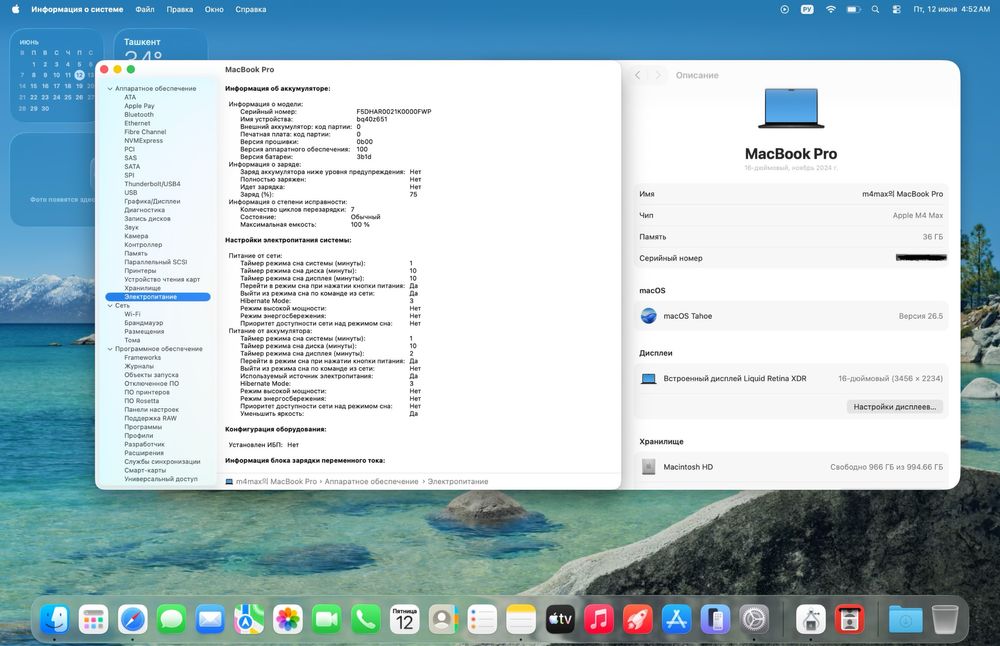The image size is (1000, 646).
Task: Select Bluetooth in the sidebar
Action: click(139, 115)
